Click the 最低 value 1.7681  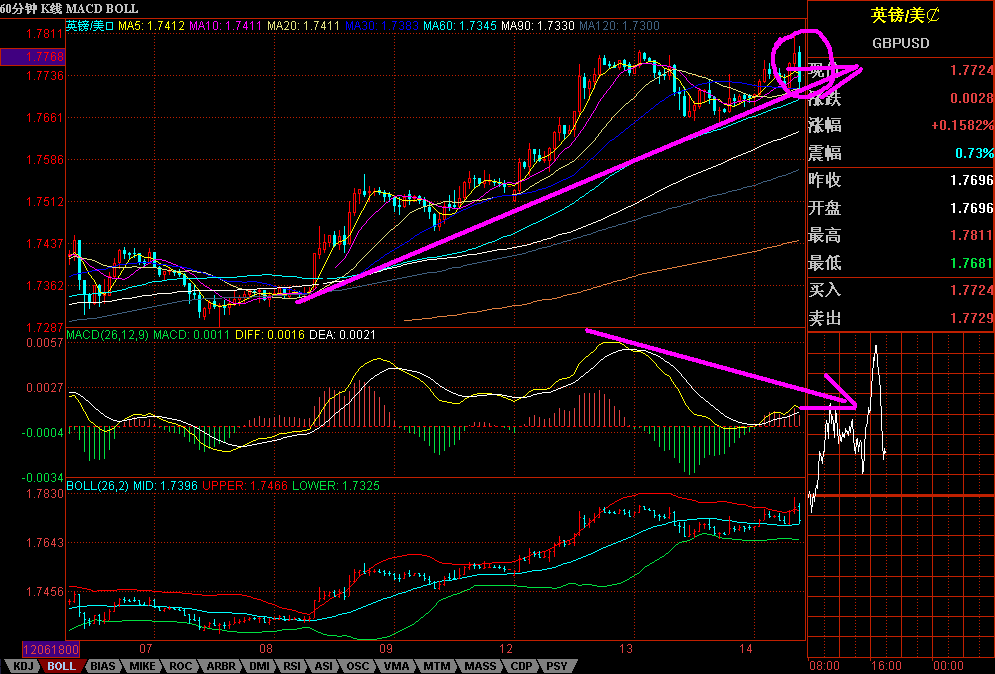[972, 263]
